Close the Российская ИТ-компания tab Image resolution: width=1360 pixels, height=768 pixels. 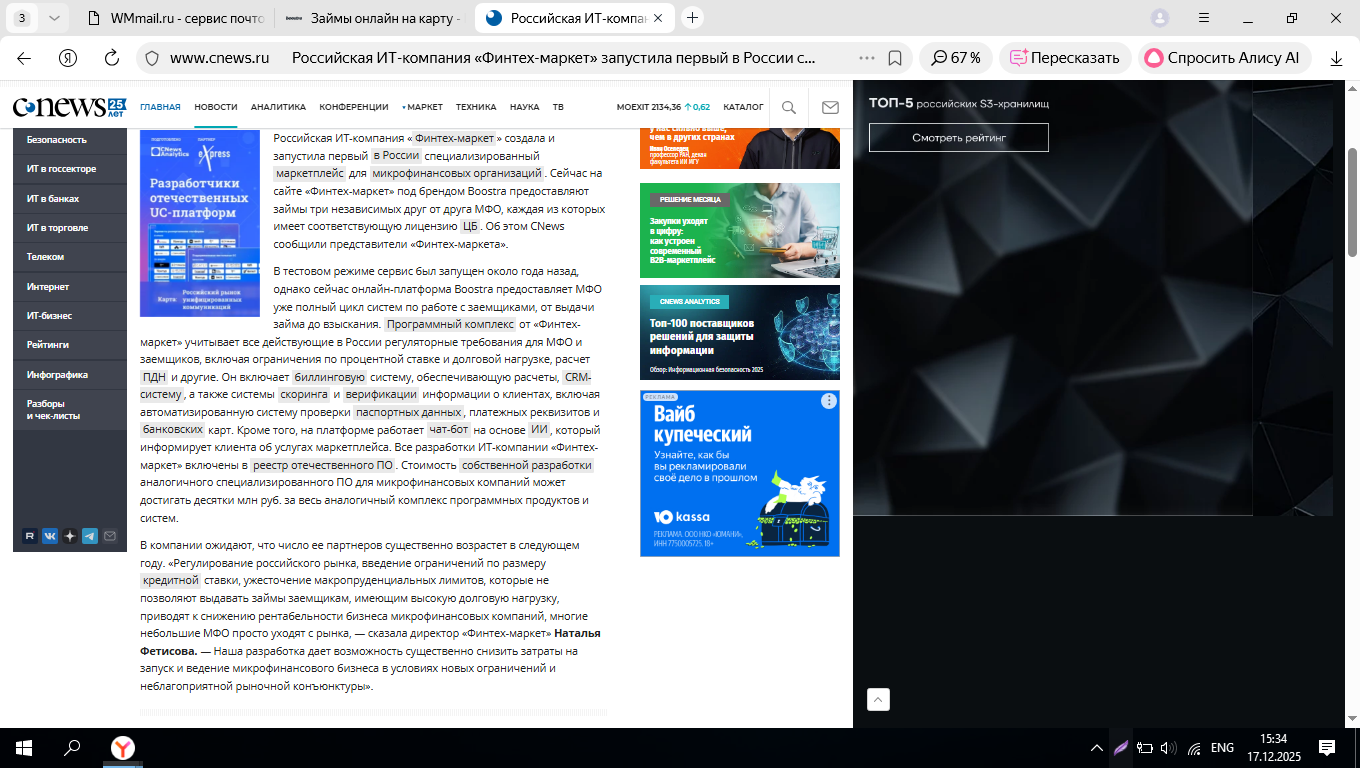coord(660,18)
